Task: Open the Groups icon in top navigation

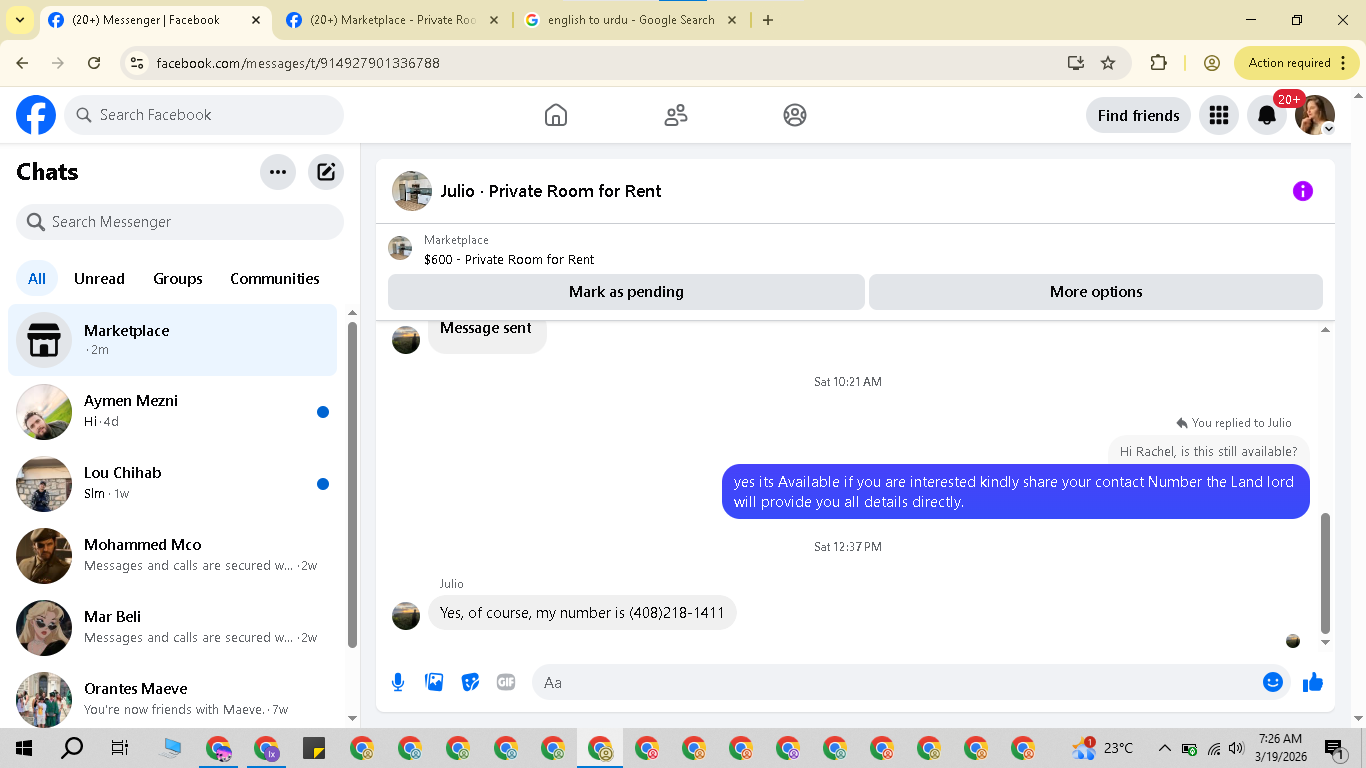Action: tap(795, 115)
